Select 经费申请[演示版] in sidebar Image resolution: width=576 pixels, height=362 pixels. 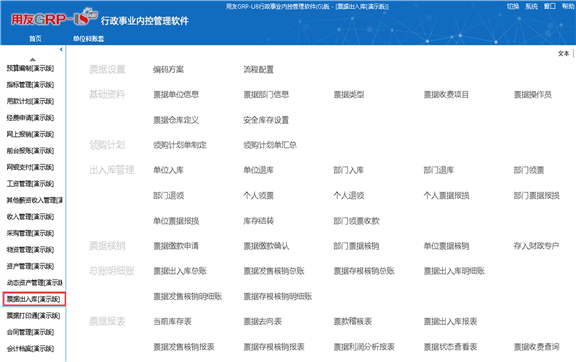[x=30, y=118]
